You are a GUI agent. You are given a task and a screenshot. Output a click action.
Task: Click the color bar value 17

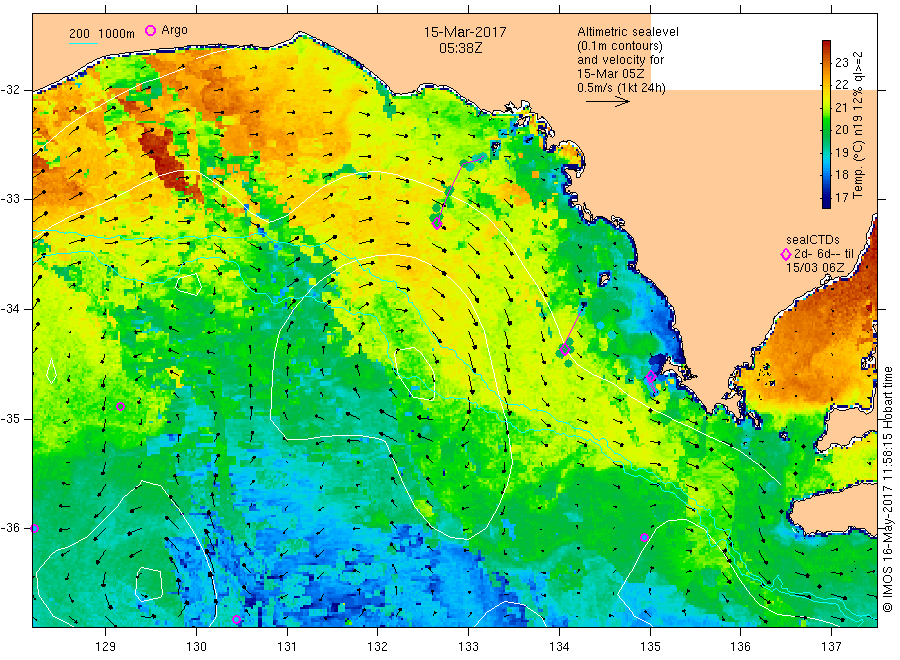841,197
